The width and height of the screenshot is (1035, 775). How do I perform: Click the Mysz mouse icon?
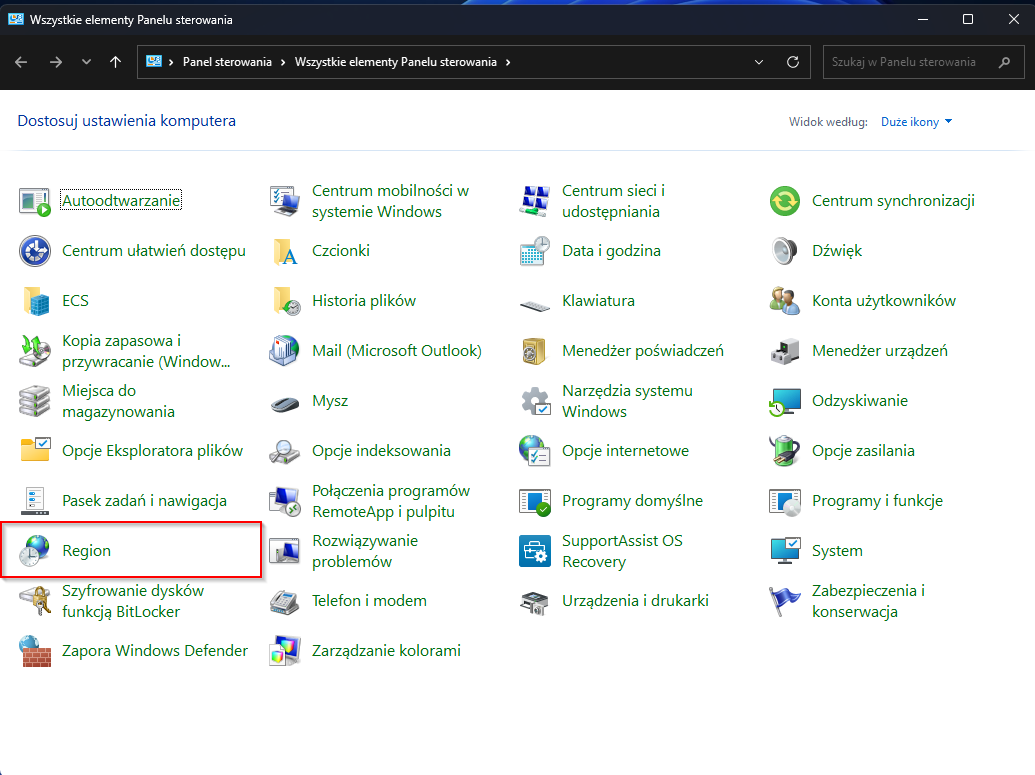pyautogui.click(x=285, y=401)
